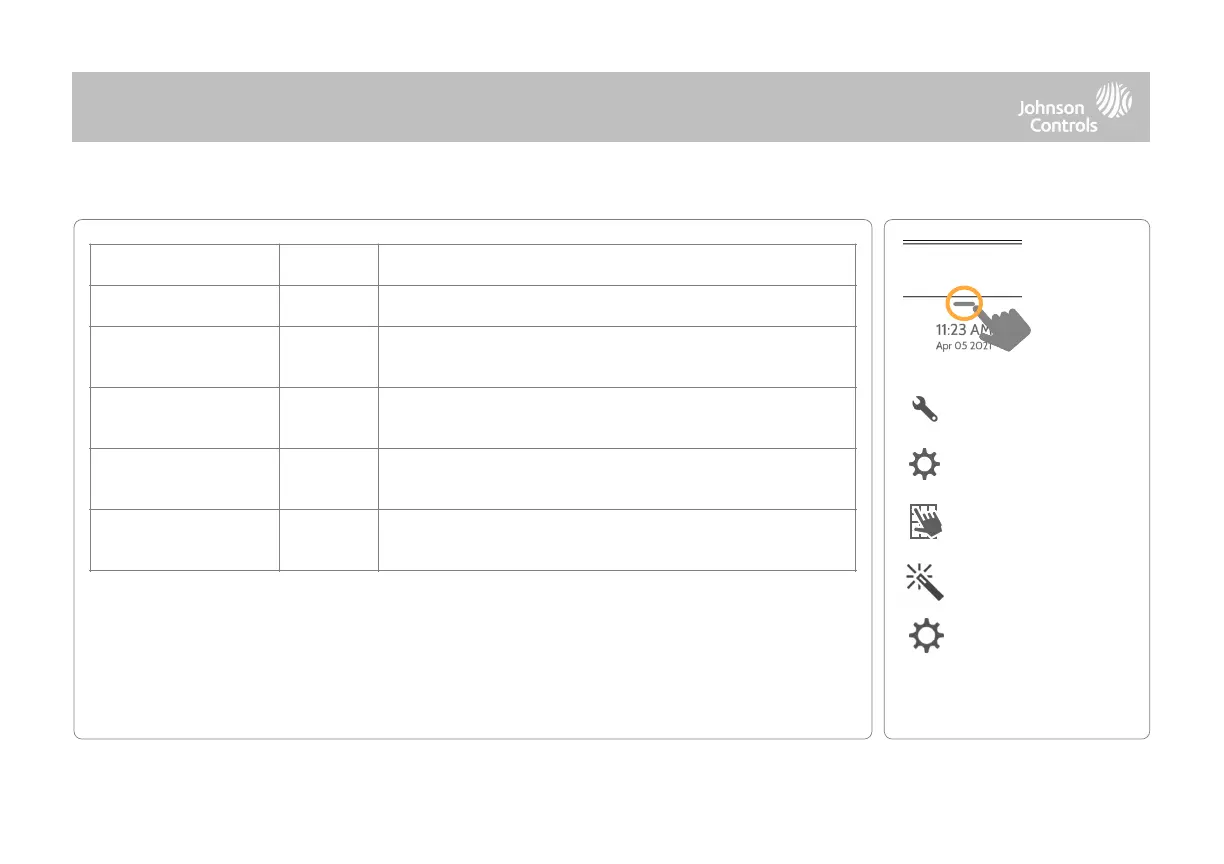Click the top-left cell of the table

[184, 264]
